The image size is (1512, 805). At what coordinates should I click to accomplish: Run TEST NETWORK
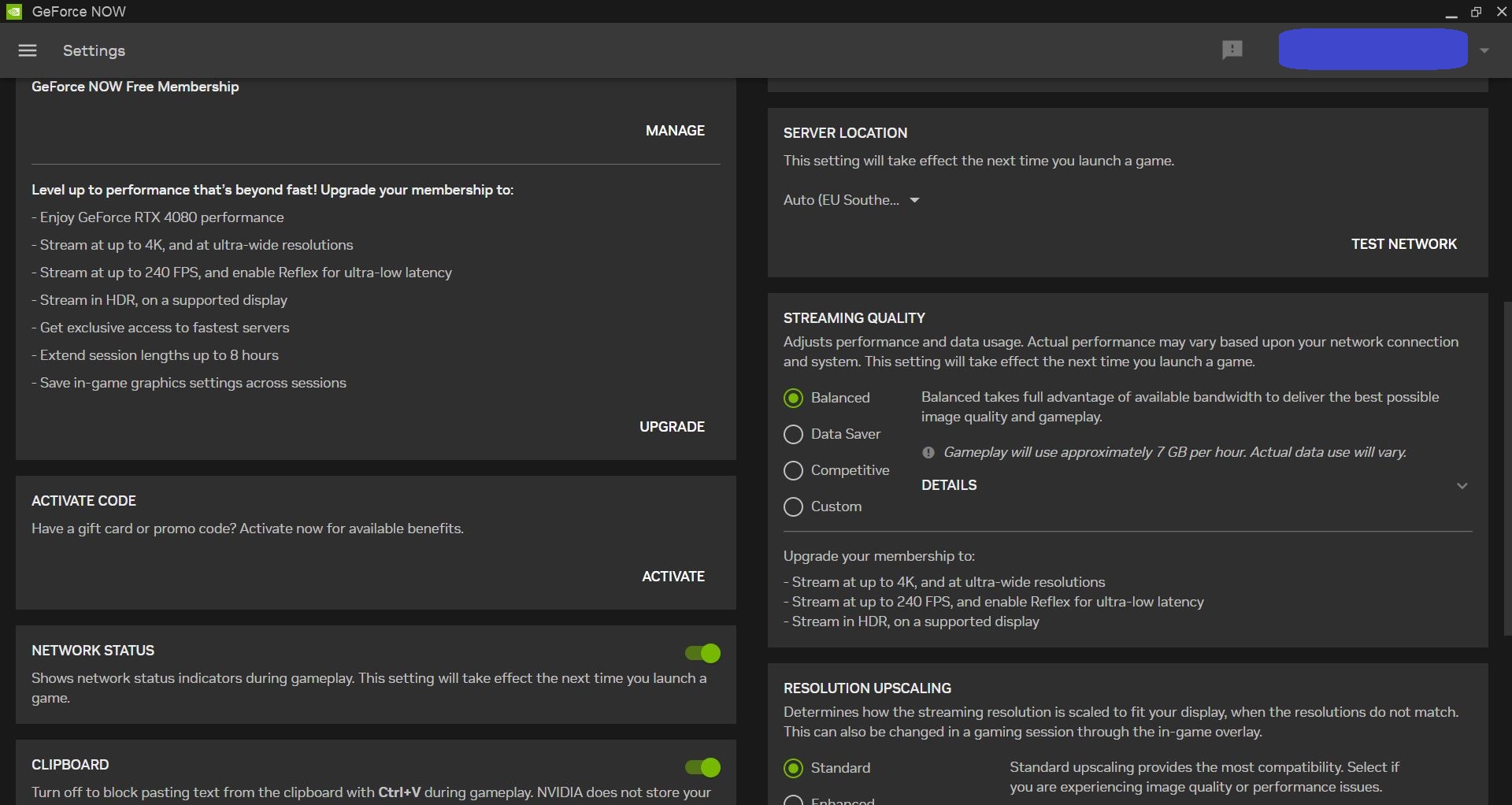(x=1403, y=244)
